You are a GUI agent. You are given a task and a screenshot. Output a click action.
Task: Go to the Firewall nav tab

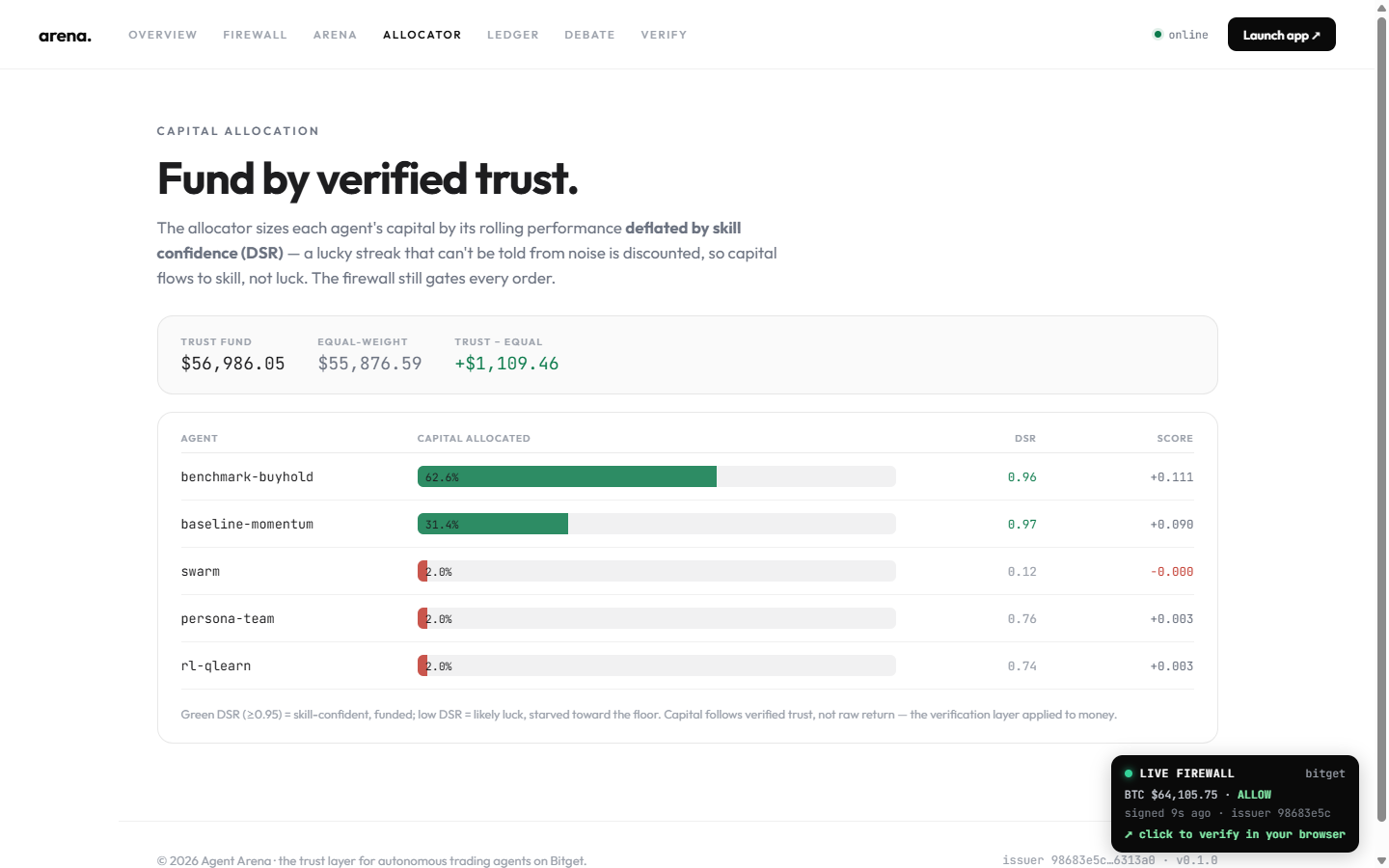coord(255,35)
